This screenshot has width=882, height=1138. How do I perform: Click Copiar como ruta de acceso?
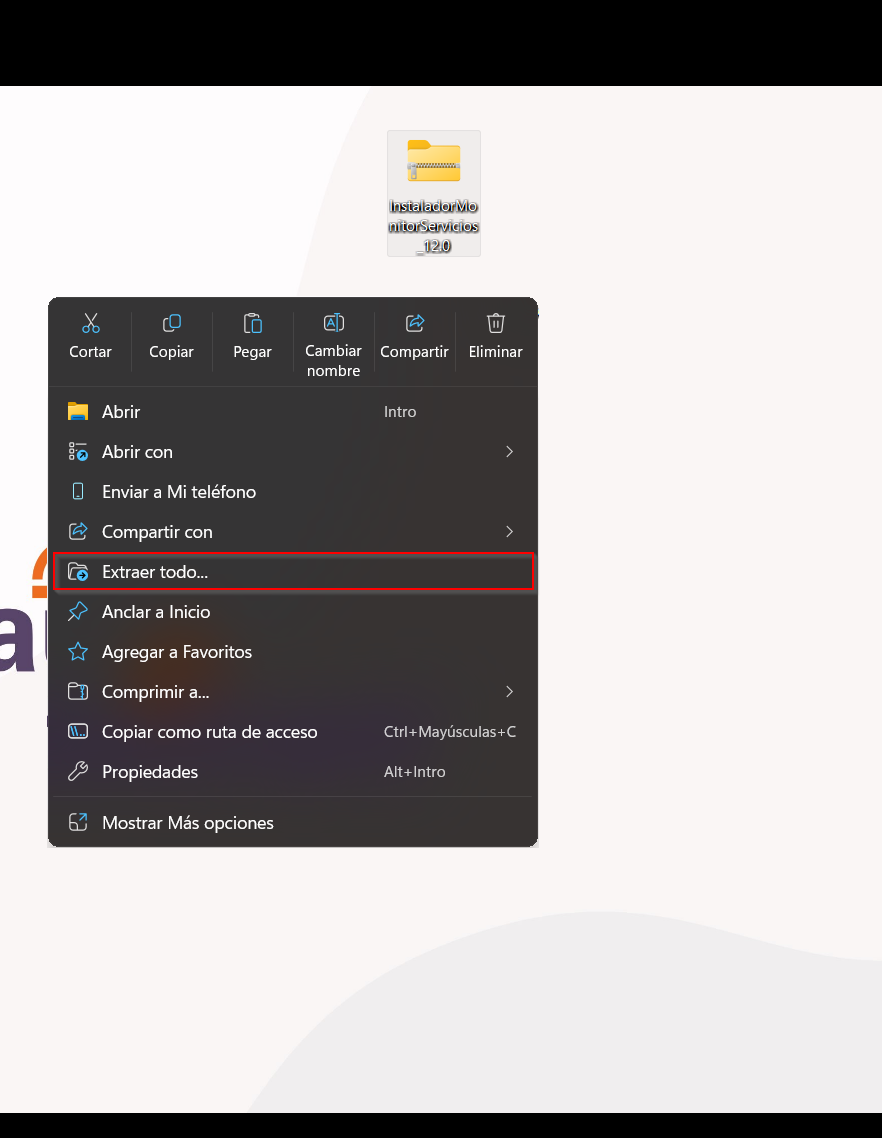coord(293,732)
